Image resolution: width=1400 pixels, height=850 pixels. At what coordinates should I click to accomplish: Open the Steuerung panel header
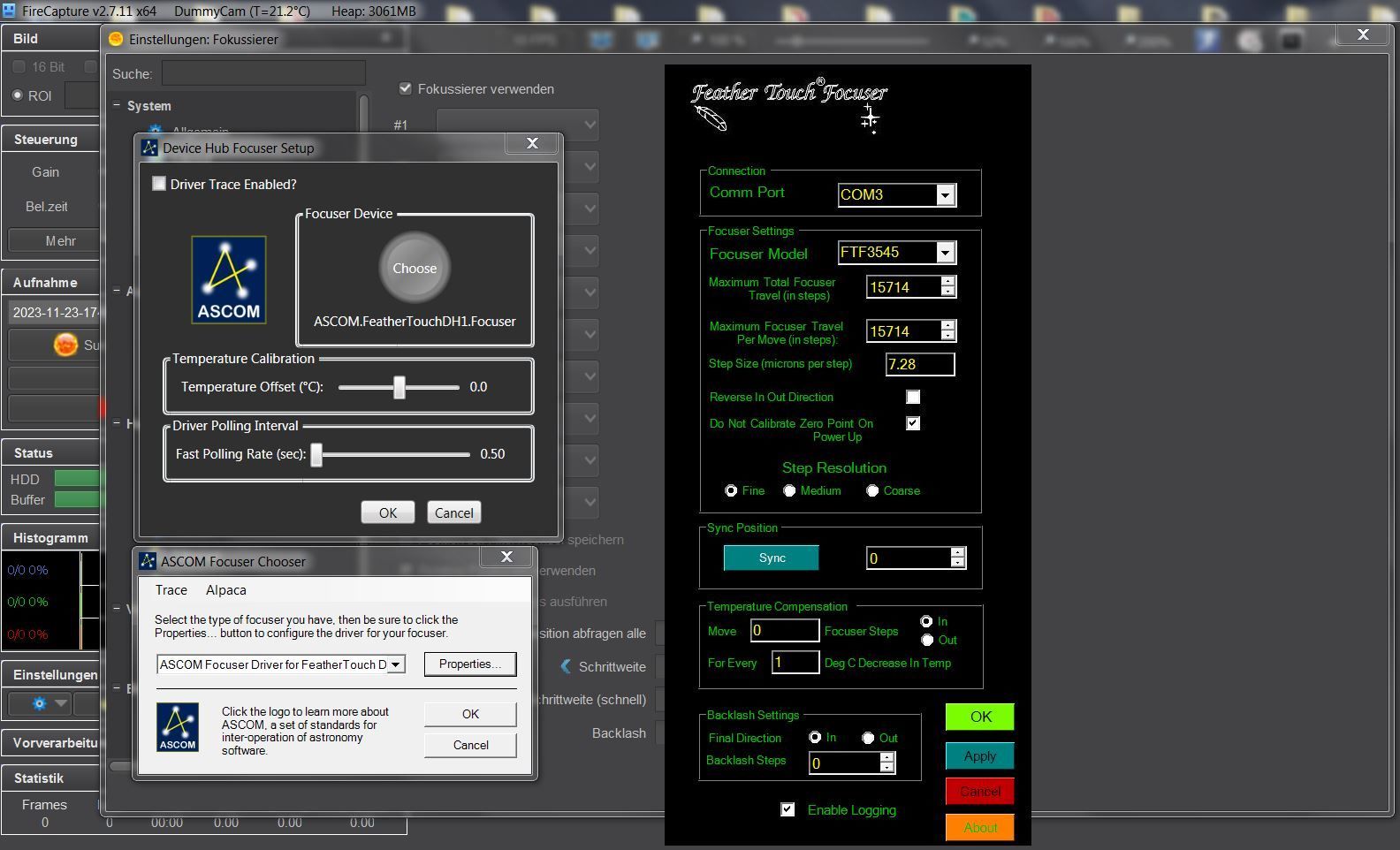point(51,139)
